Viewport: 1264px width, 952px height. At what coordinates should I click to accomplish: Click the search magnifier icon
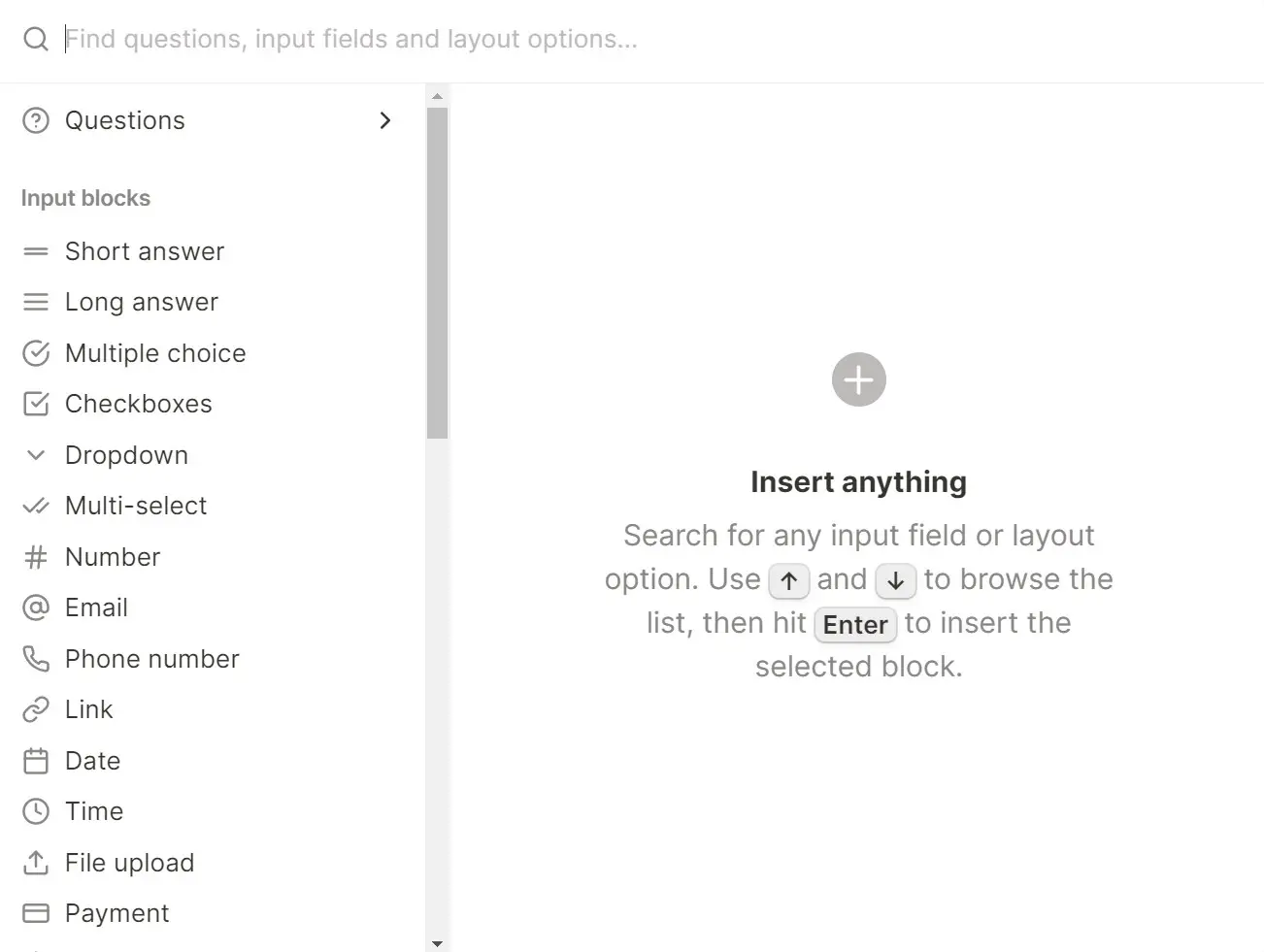(x=36, y=40)
